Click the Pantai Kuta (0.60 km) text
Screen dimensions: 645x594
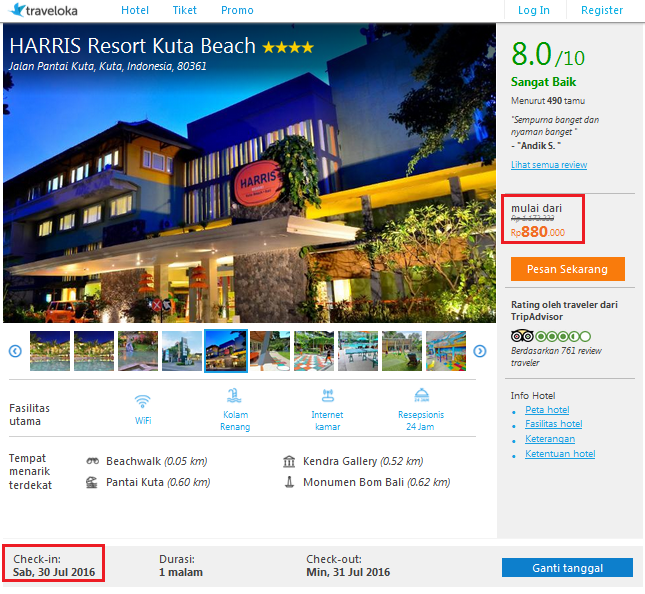coord(158,482)
